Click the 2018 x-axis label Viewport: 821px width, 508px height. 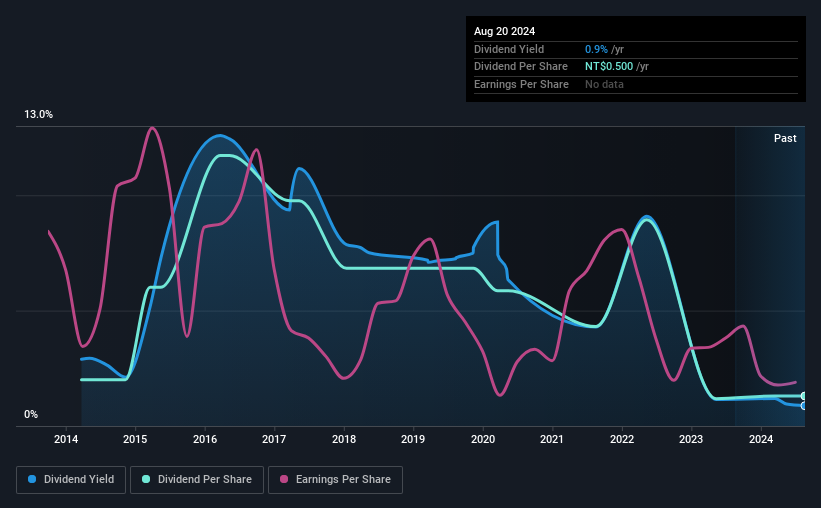click(344, 439)
